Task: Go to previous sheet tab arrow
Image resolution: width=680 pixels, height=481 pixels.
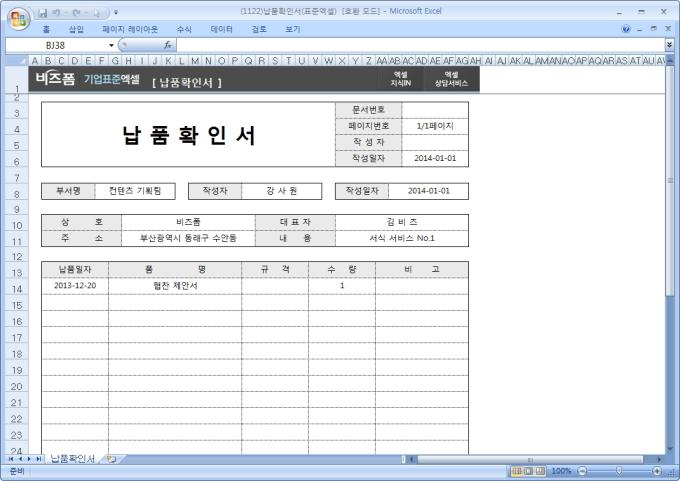Action: pyautogui.click(x=20, y=459)
